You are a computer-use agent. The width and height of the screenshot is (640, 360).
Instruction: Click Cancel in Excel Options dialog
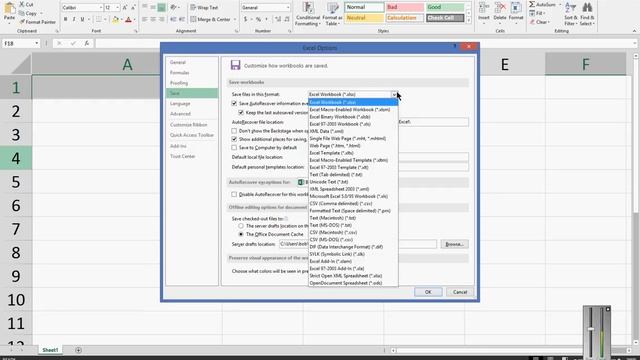pos(460,292)
